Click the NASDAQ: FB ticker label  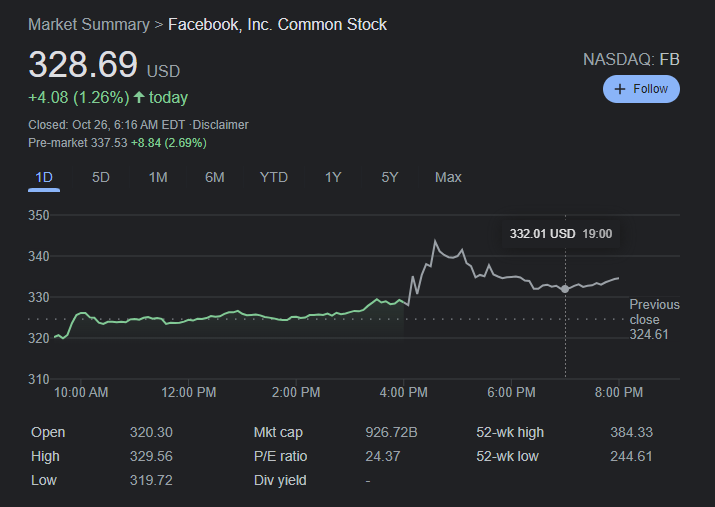631,60
